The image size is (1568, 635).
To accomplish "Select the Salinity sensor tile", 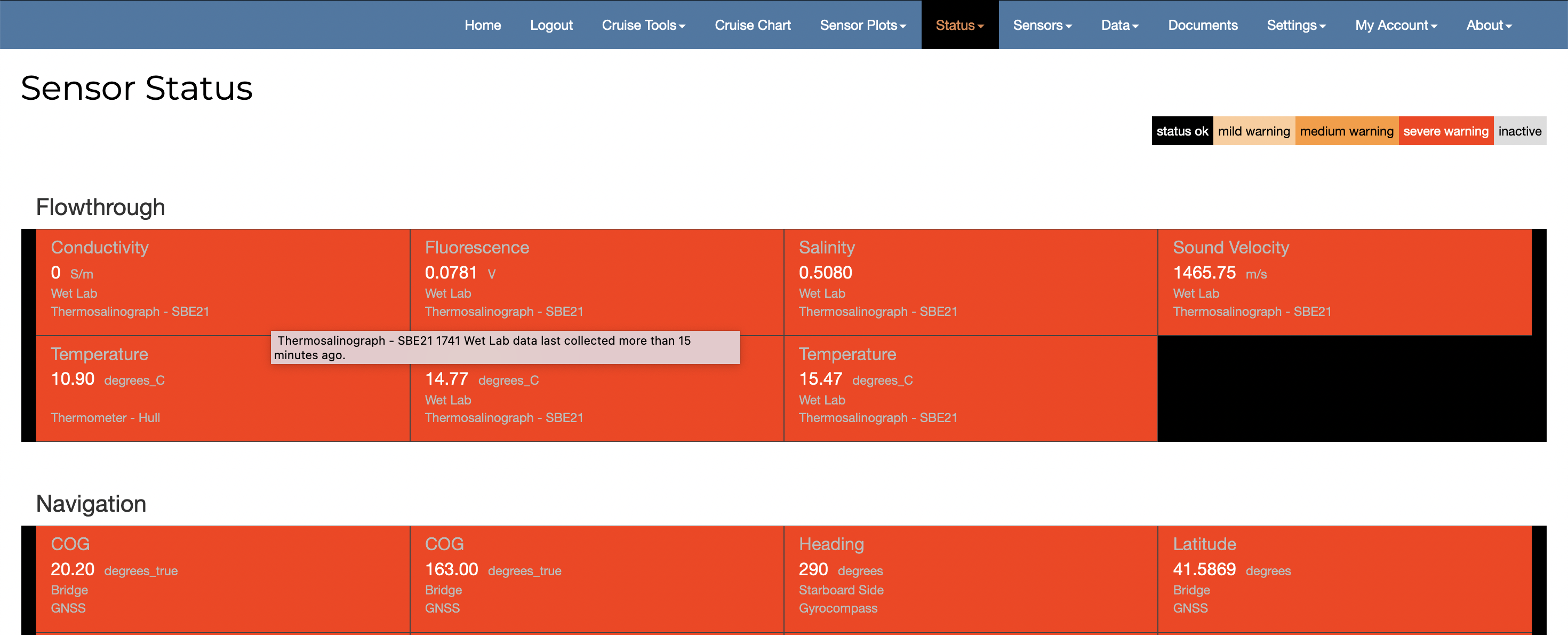I will (970, 281).
